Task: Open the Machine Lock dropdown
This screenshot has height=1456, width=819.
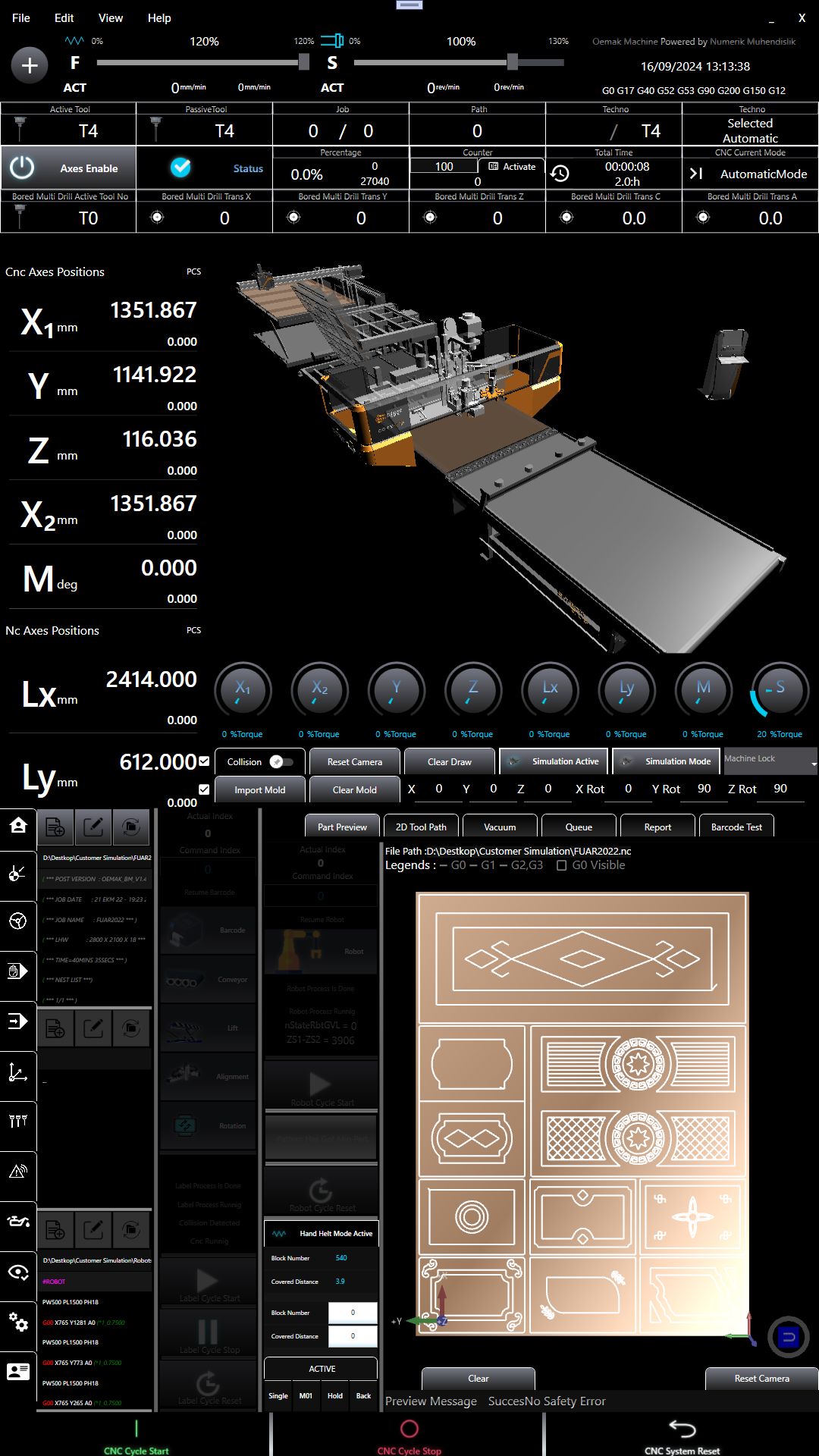Action: 770,760
